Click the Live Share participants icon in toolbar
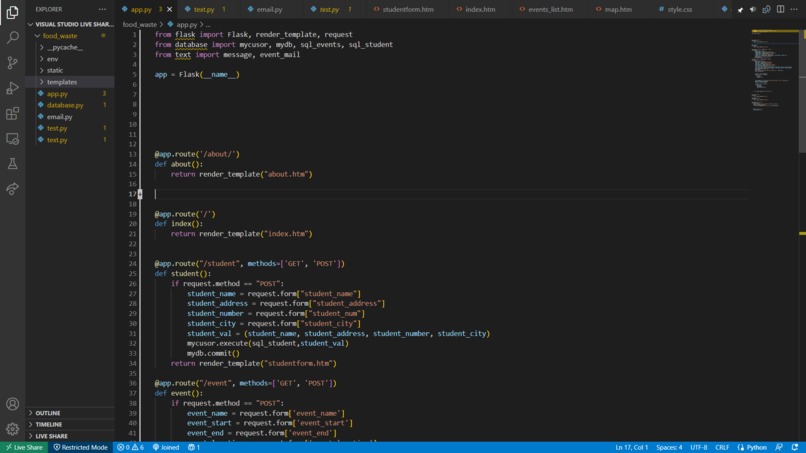806x453 pixels. click(766, 9)
